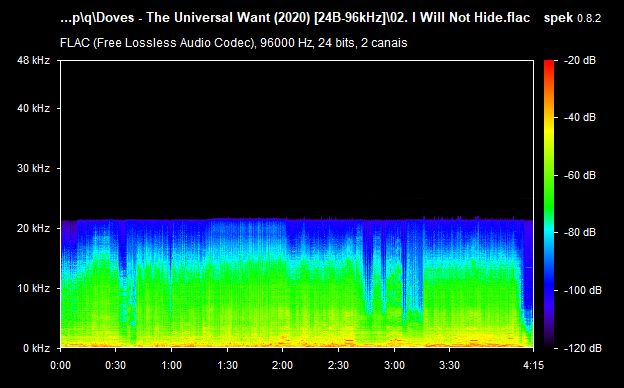Image resolution: width=624 pixels, height=388 pixels.
Task: Click the 2:30 time axis label
Action: point(338,365)
